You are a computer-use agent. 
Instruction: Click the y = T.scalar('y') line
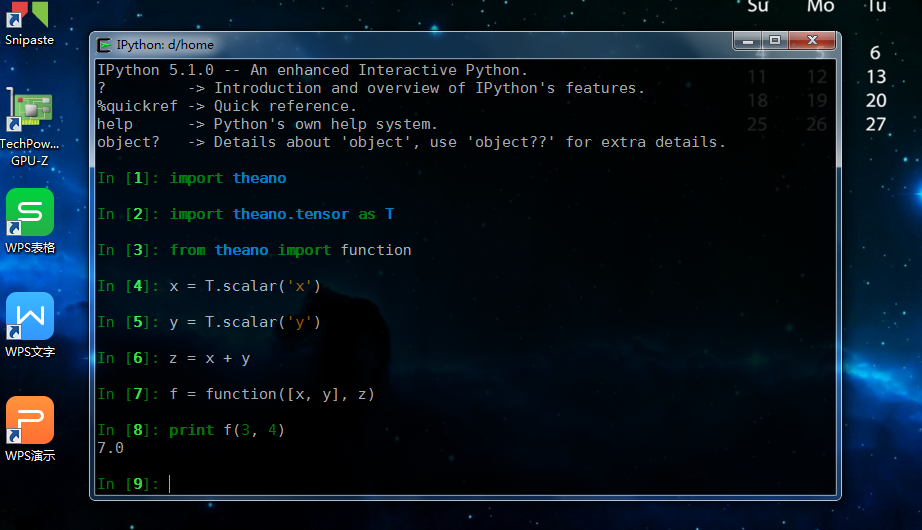pos(209,322)
